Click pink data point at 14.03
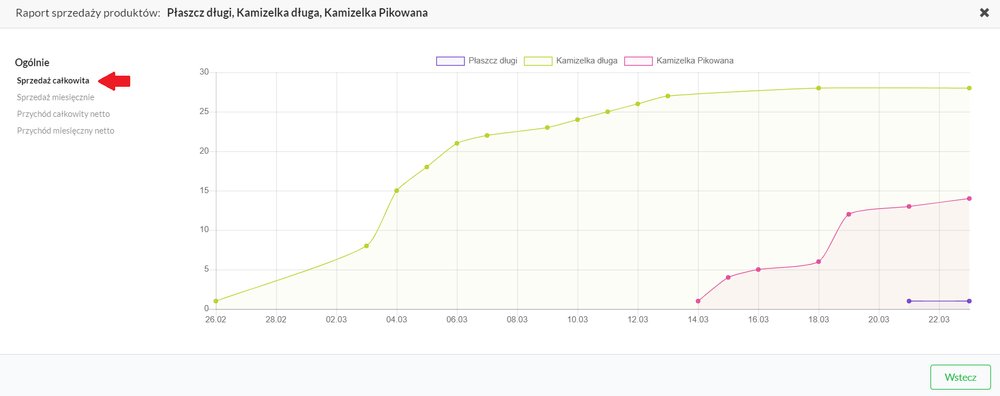1000x396 pixels. point(698,301)
